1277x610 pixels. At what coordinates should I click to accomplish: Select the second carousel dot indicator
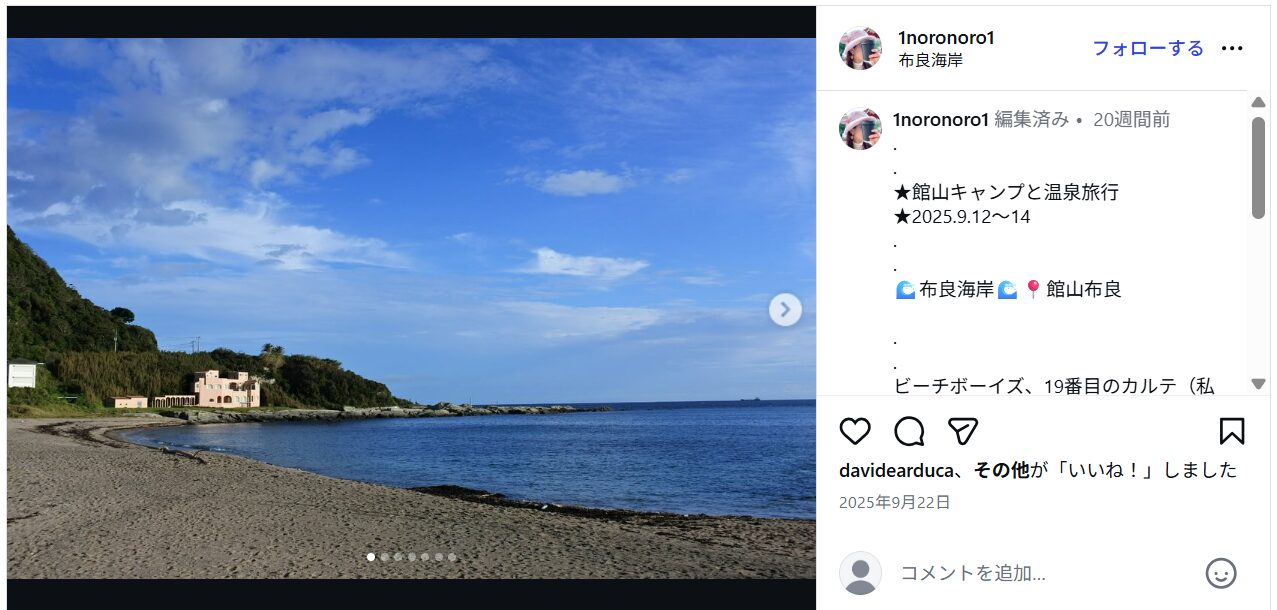coord(385,557)
